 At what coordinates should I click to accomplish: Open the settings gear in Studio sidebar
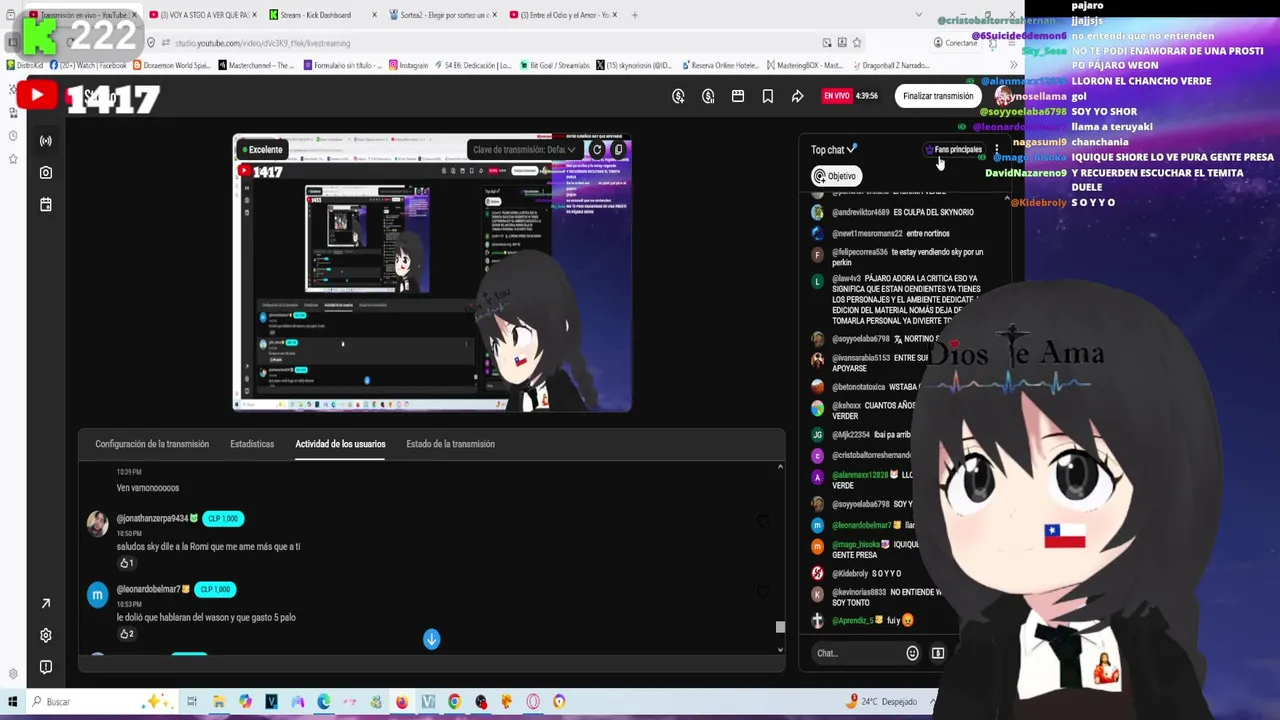click(45, 635)
